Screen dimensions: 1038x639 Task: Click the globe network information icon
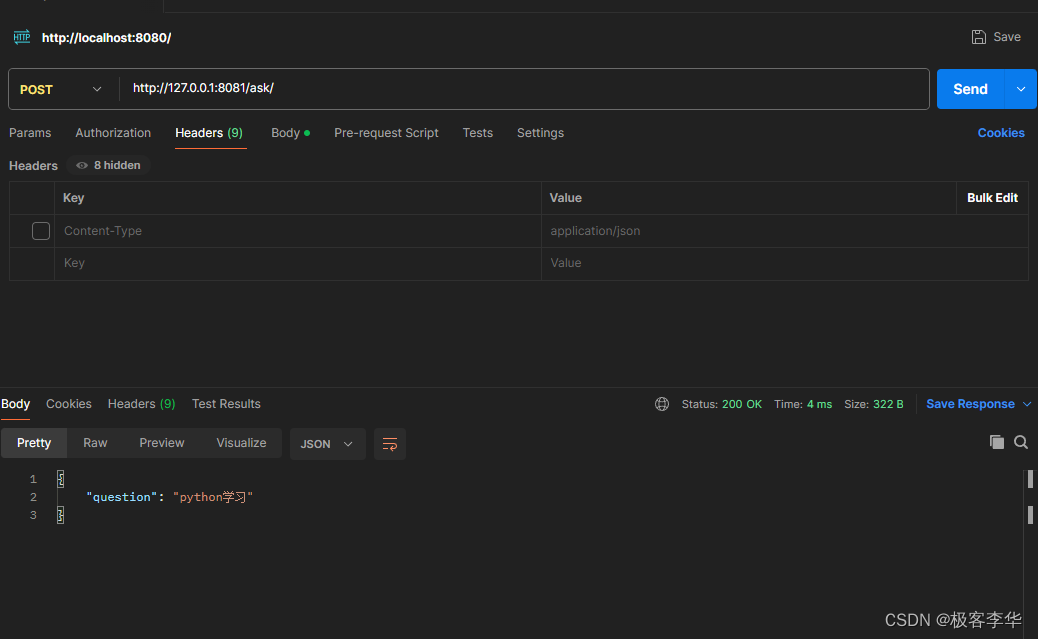coord(661,404)
